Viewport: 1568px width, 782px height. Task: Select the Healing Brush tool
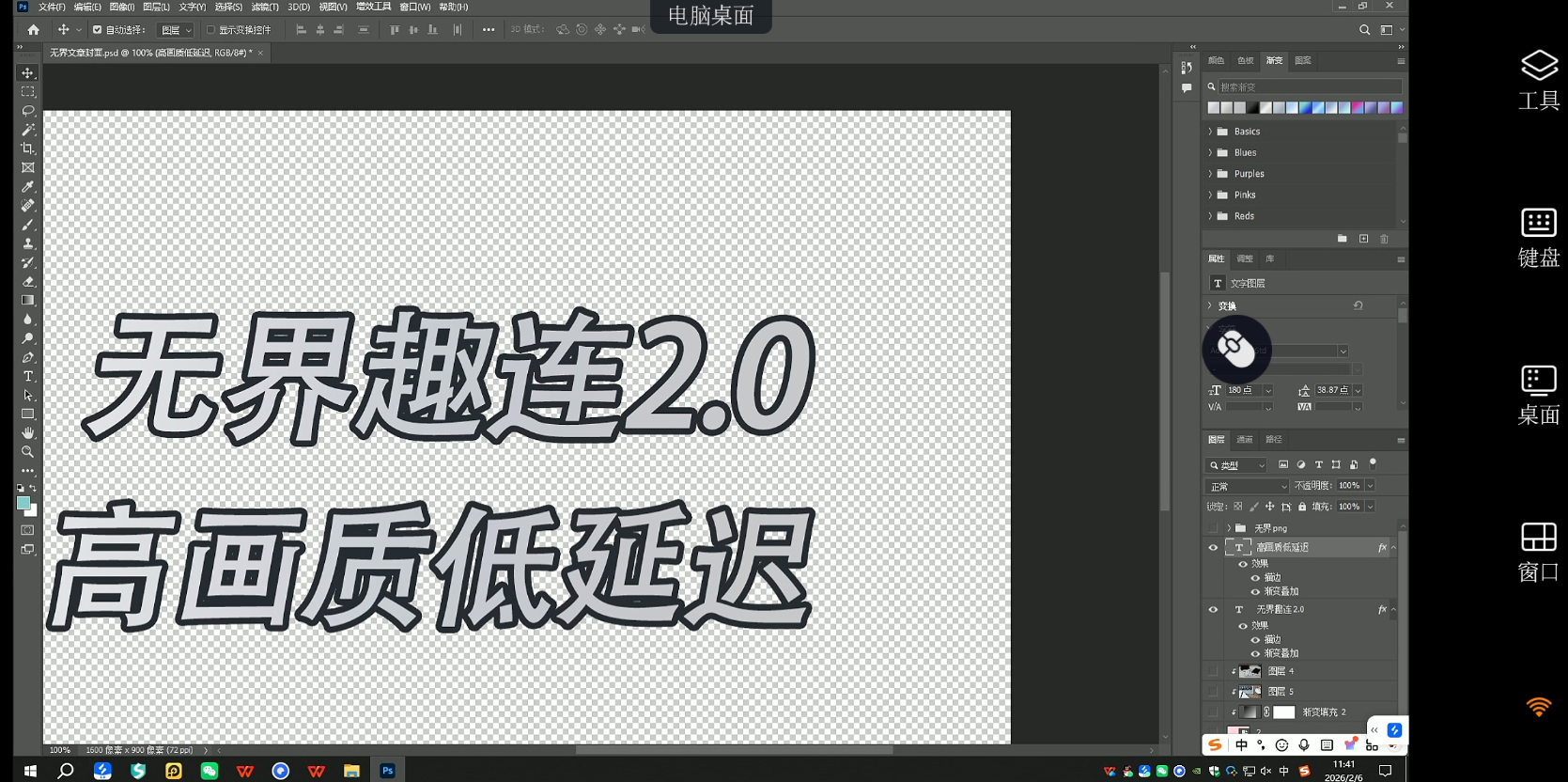pos(28,205)
